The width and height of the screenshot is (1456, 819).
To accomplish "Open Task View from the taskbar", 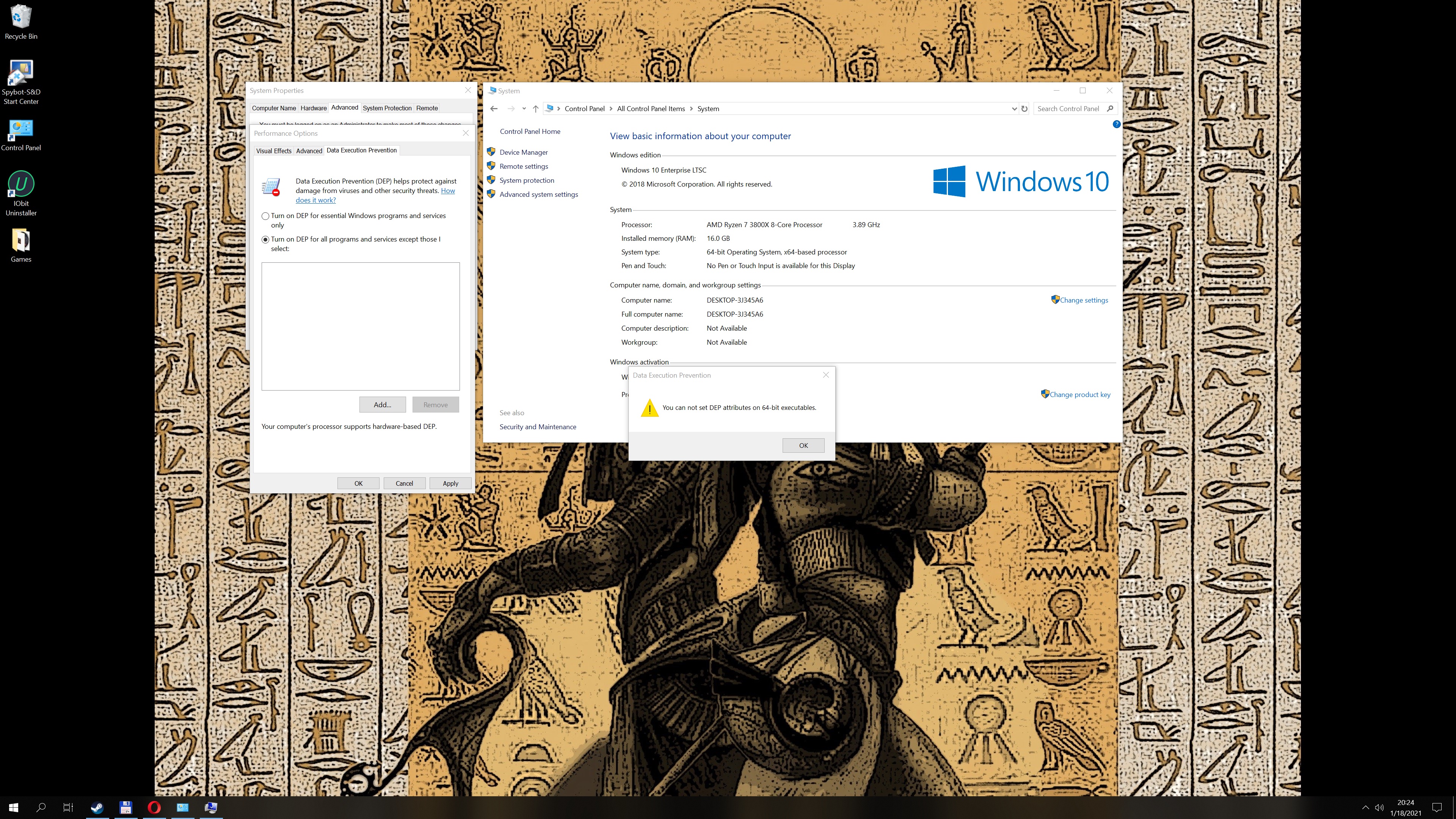I will [68, 808].
